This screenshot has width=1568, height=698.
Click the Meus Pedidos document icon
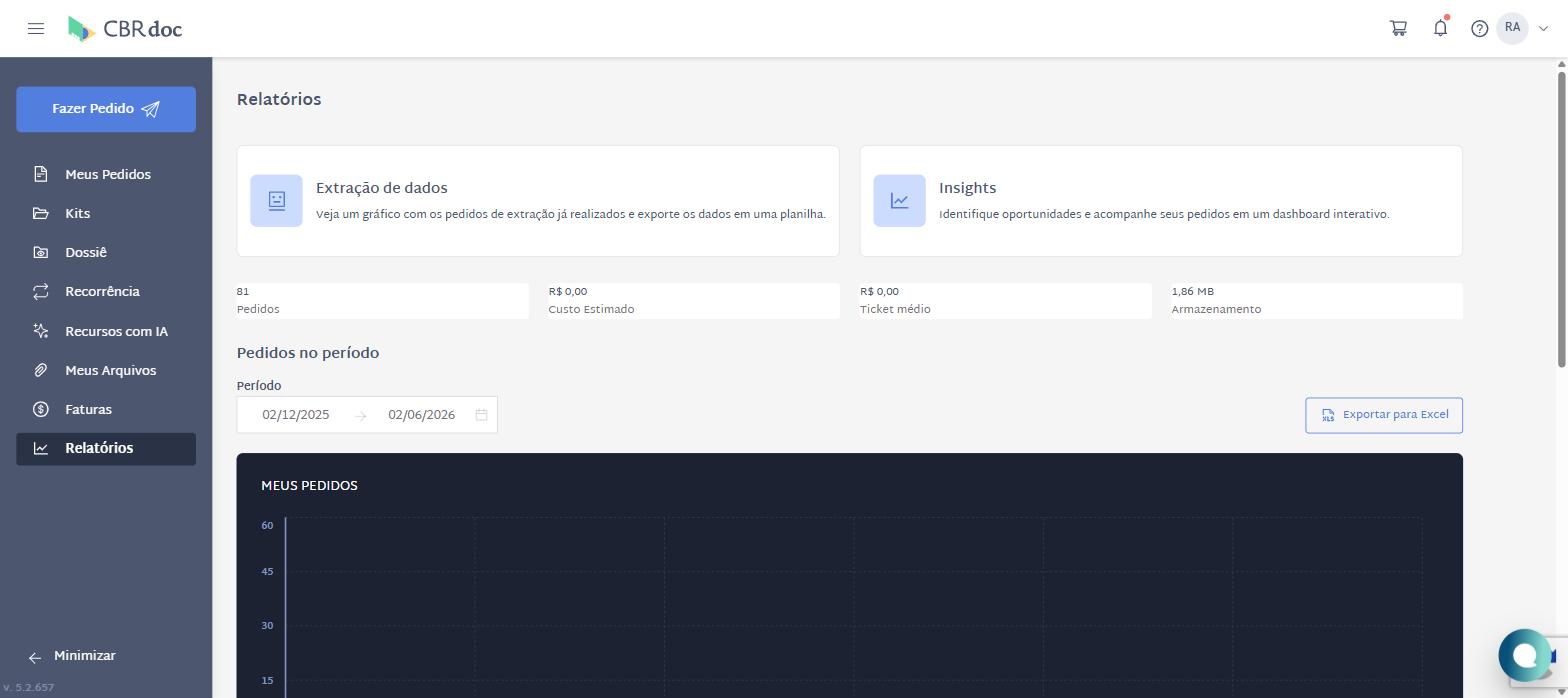tap(40, 174)
